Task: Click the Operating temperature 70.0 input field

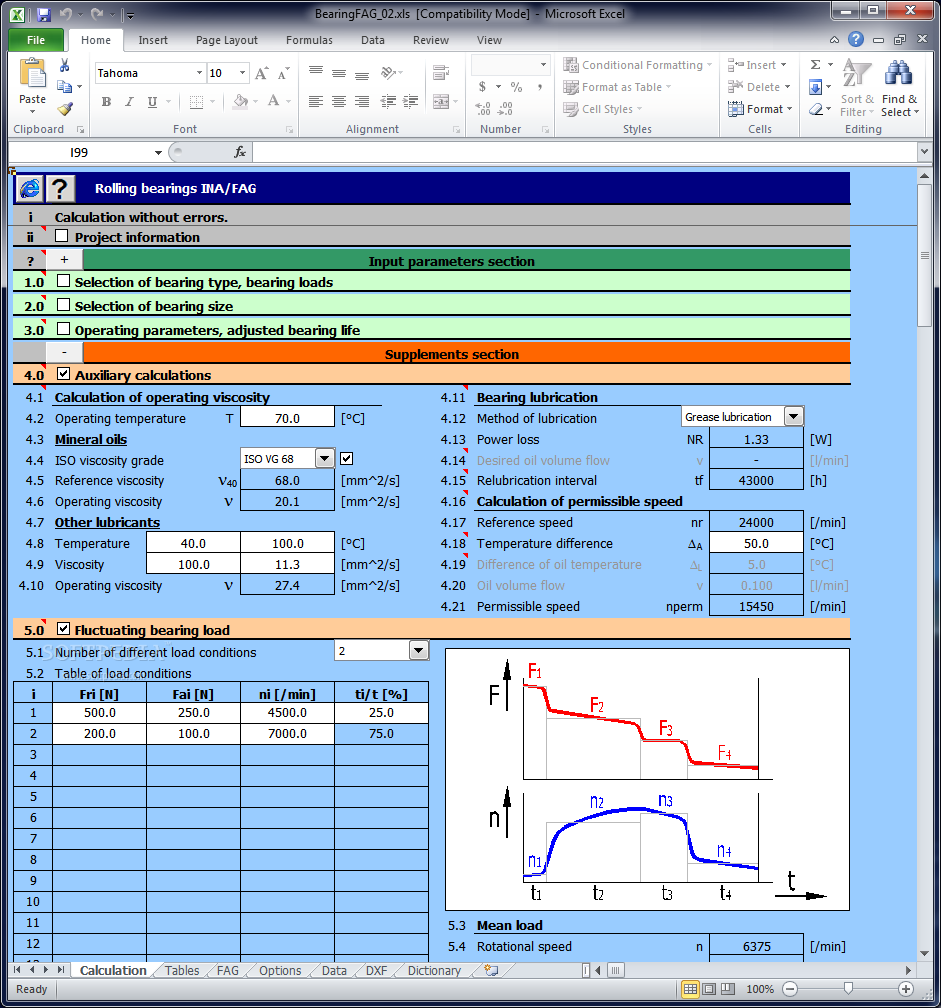Action: [287, 418]
